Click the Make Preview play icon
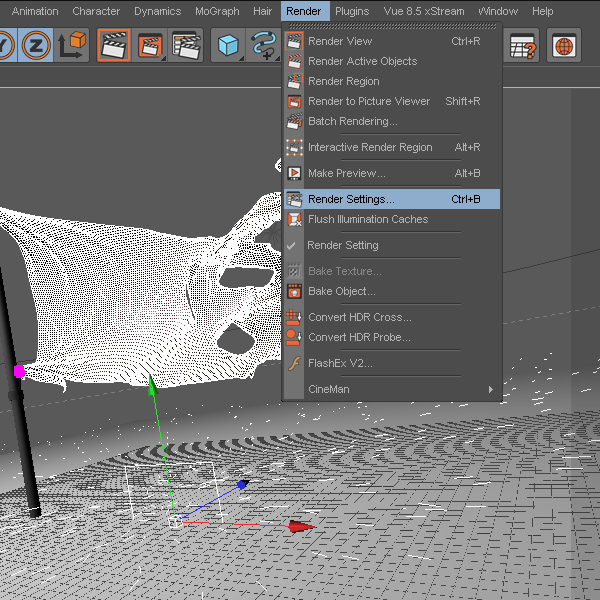Screen dimensions: 600x600 [294, 173]
